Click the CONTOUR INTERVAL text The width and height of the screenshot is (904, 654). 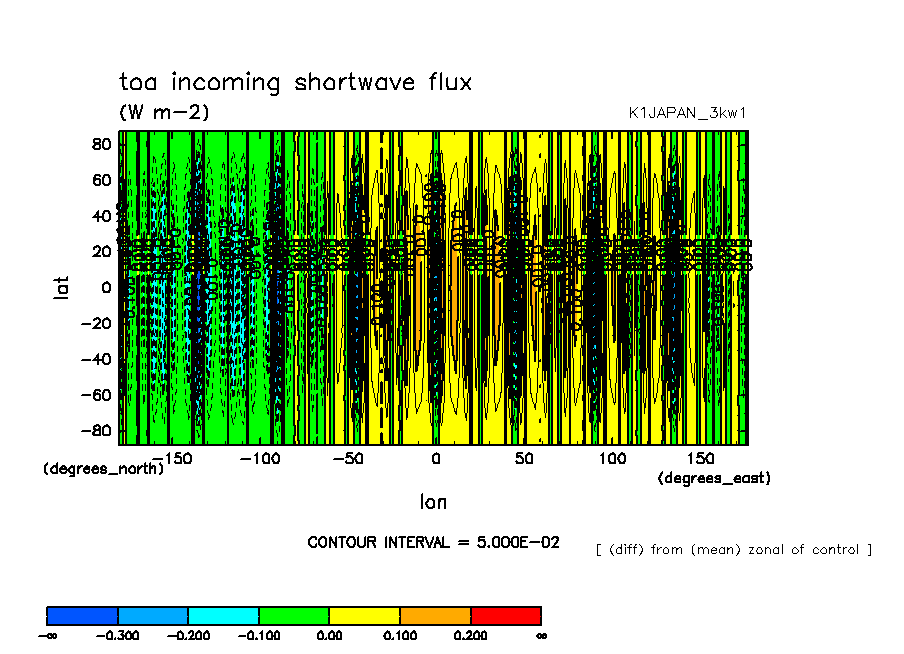[433, 542]
